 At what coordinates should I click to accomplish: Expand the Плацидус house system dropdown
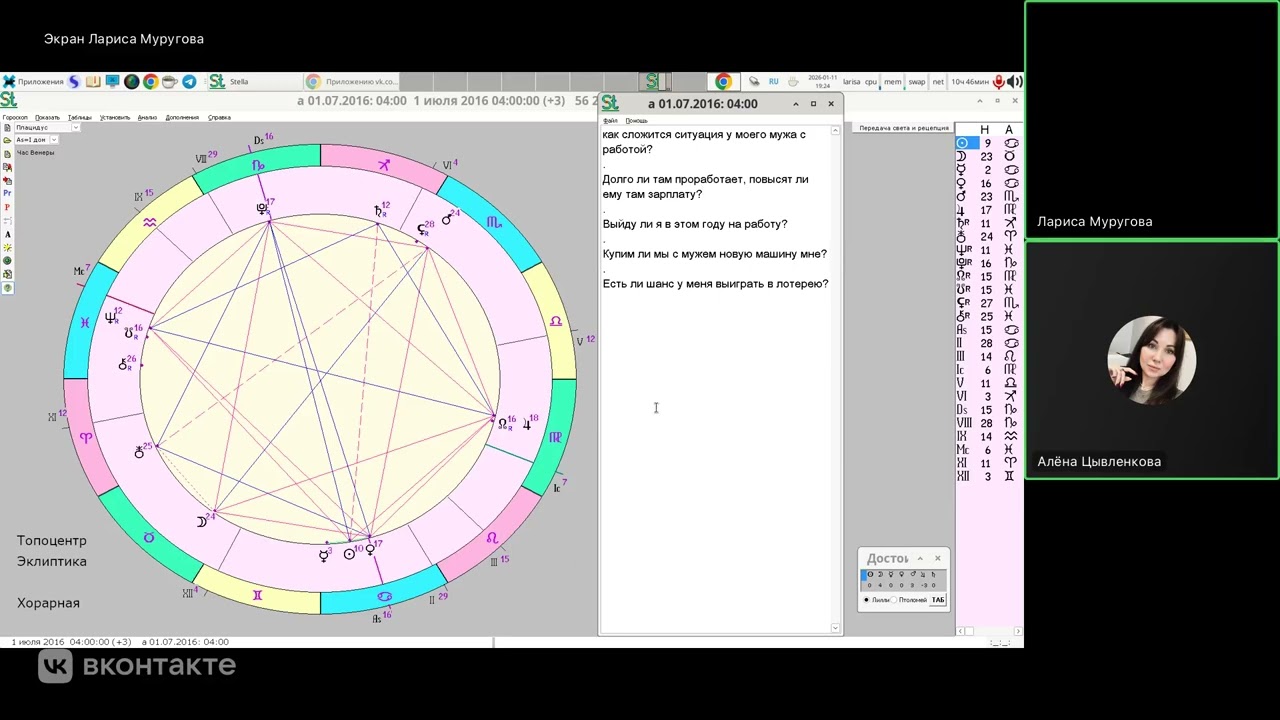(75, 128)
